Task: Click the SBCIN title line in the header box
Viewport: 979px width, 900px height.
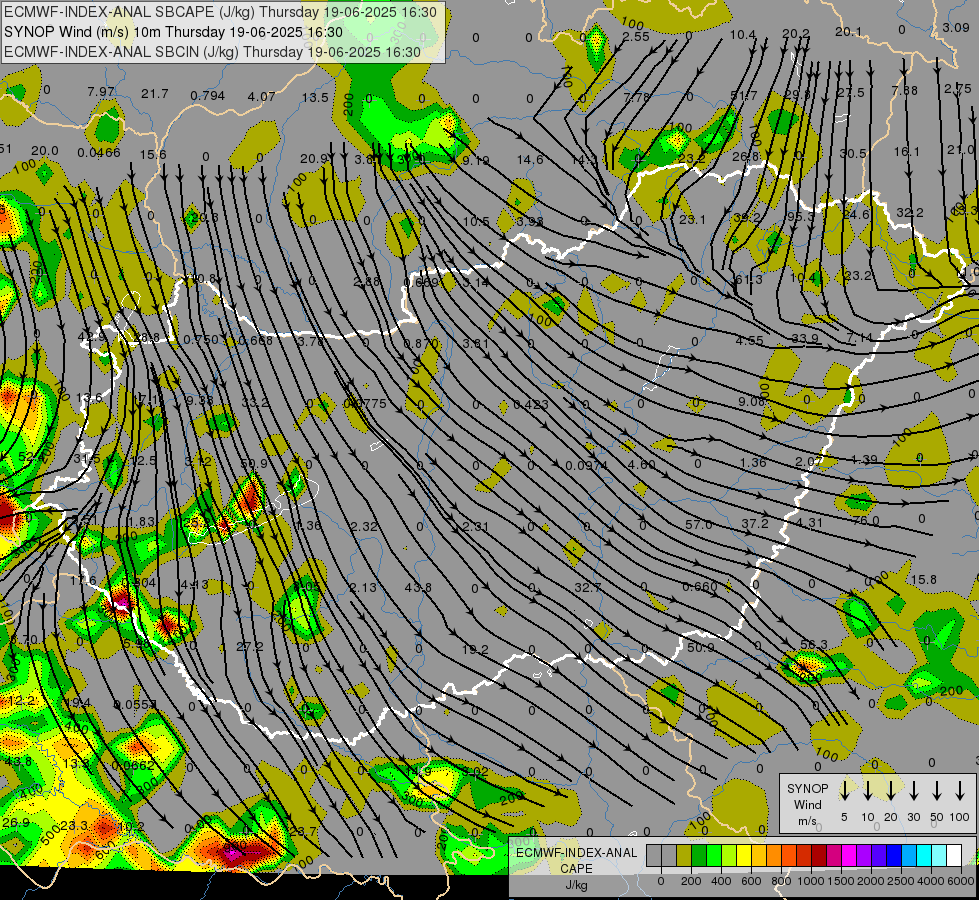Action: tap(212, 52)
